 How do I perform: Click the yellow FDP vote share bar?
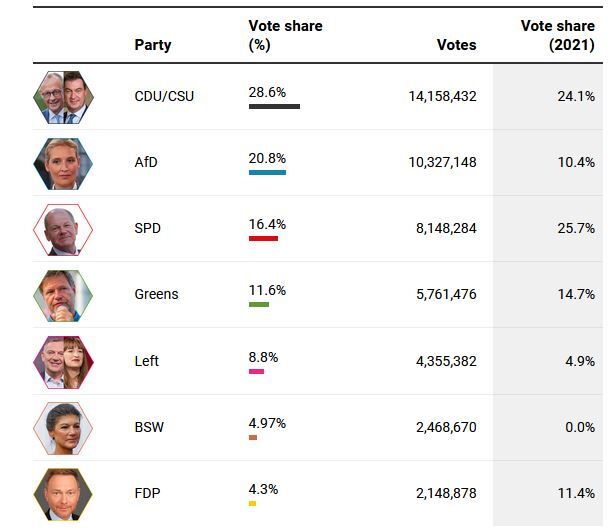[252, 503]
